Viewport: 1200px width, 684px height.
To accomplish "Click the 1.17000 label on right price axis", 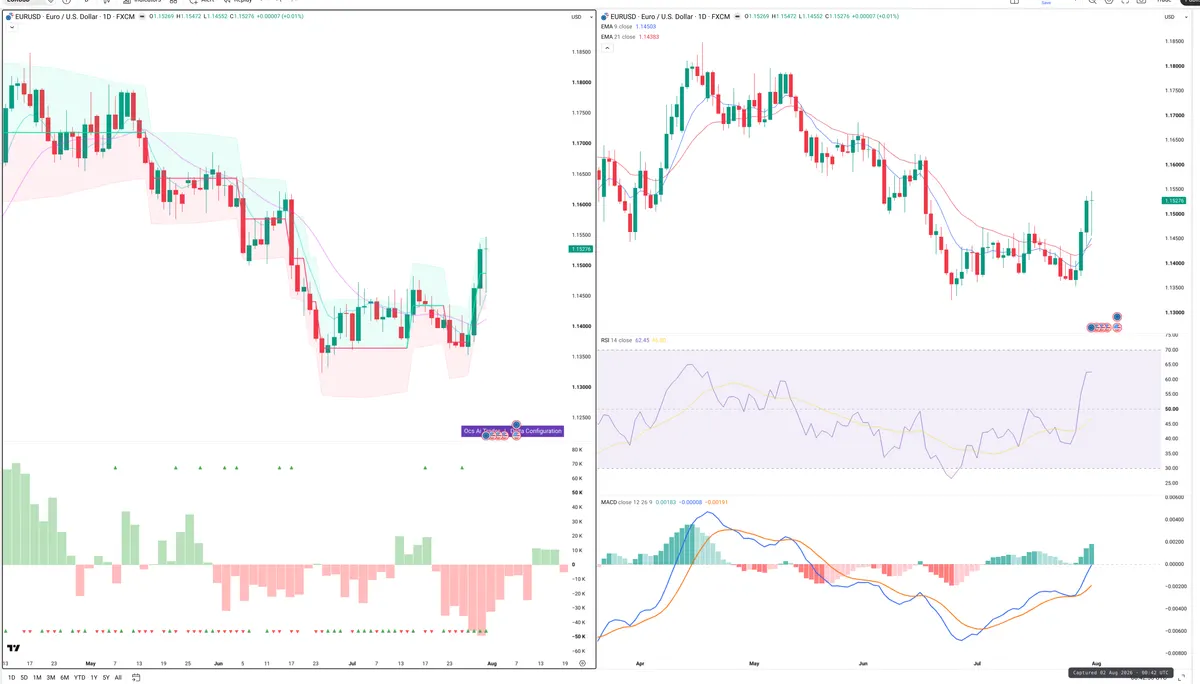I will 1174,115.
